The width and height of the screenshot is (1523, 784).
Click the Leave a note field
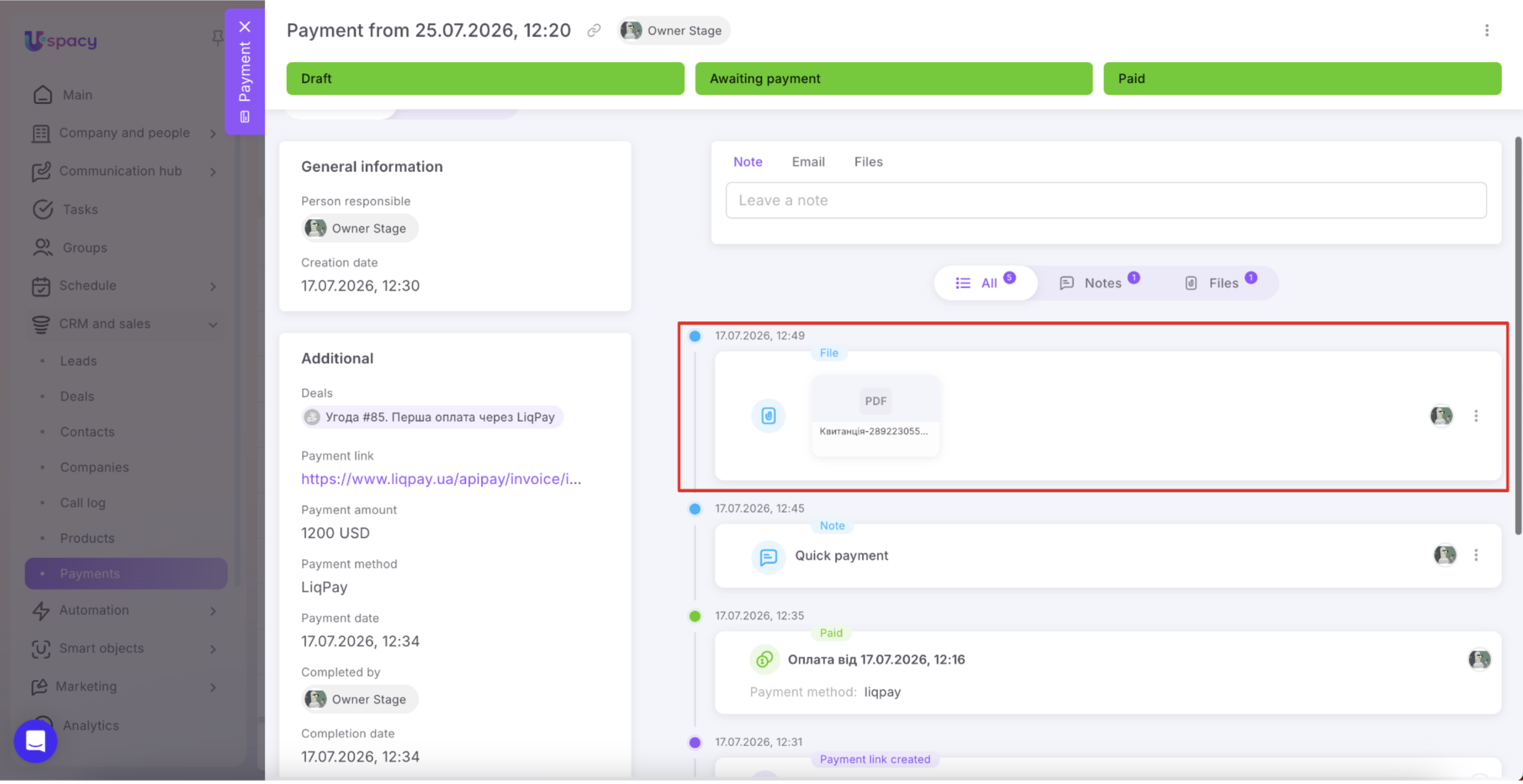[x=1106, y=201]
